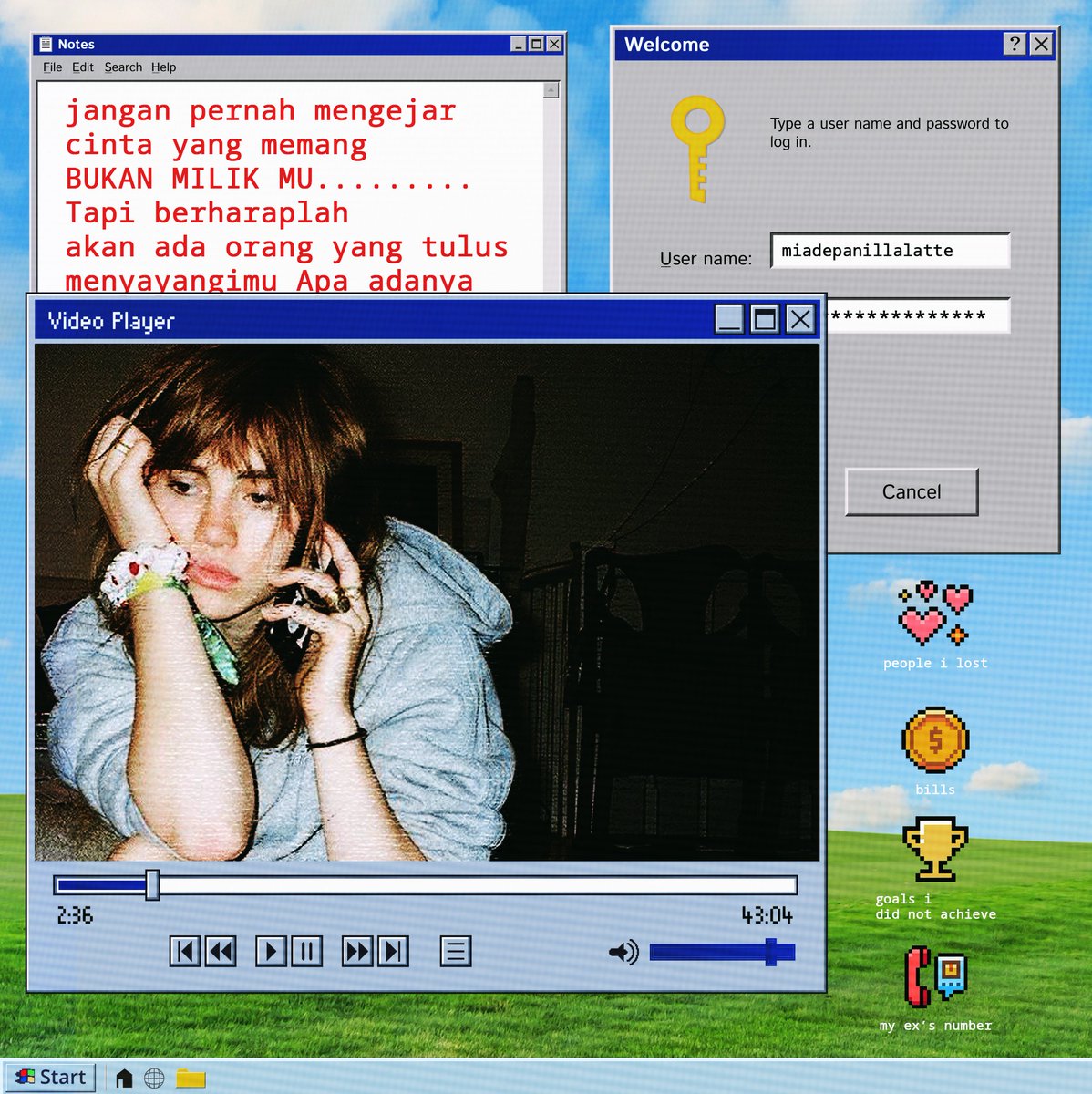Open the yellow folder icon in taskbar

coord(191,1079)
